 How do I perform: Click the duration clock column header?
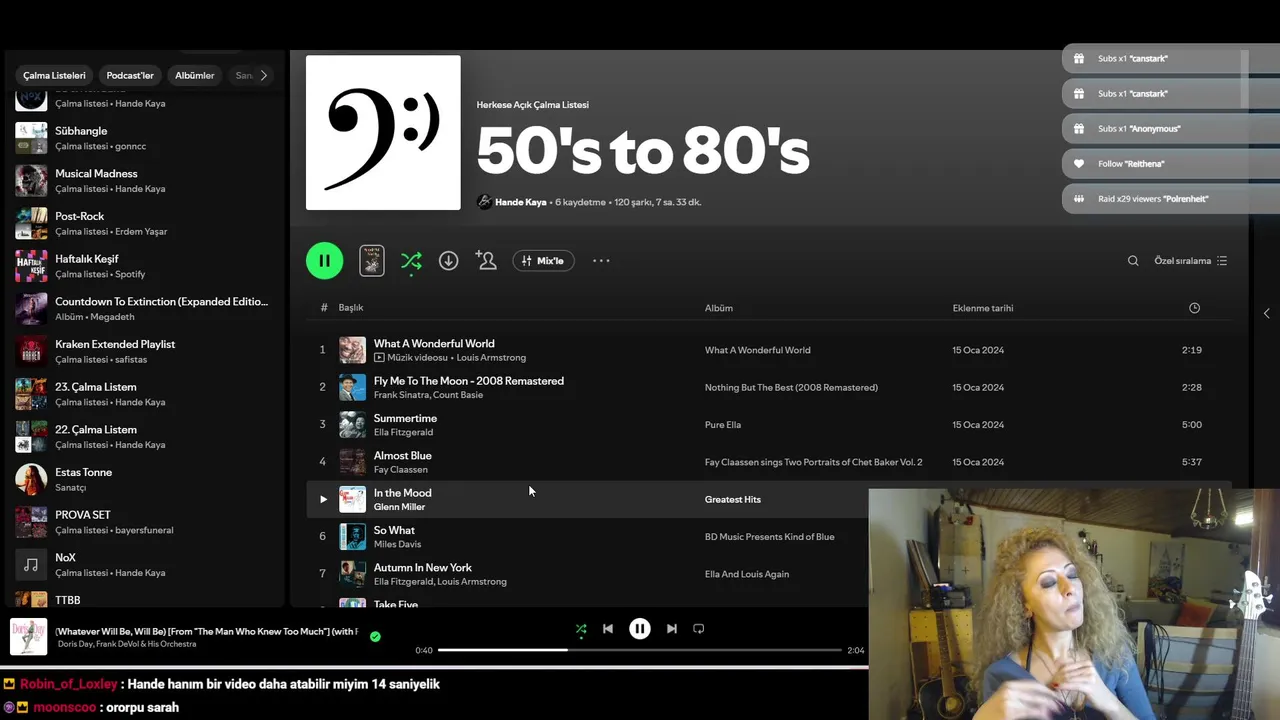(1194, 308)
